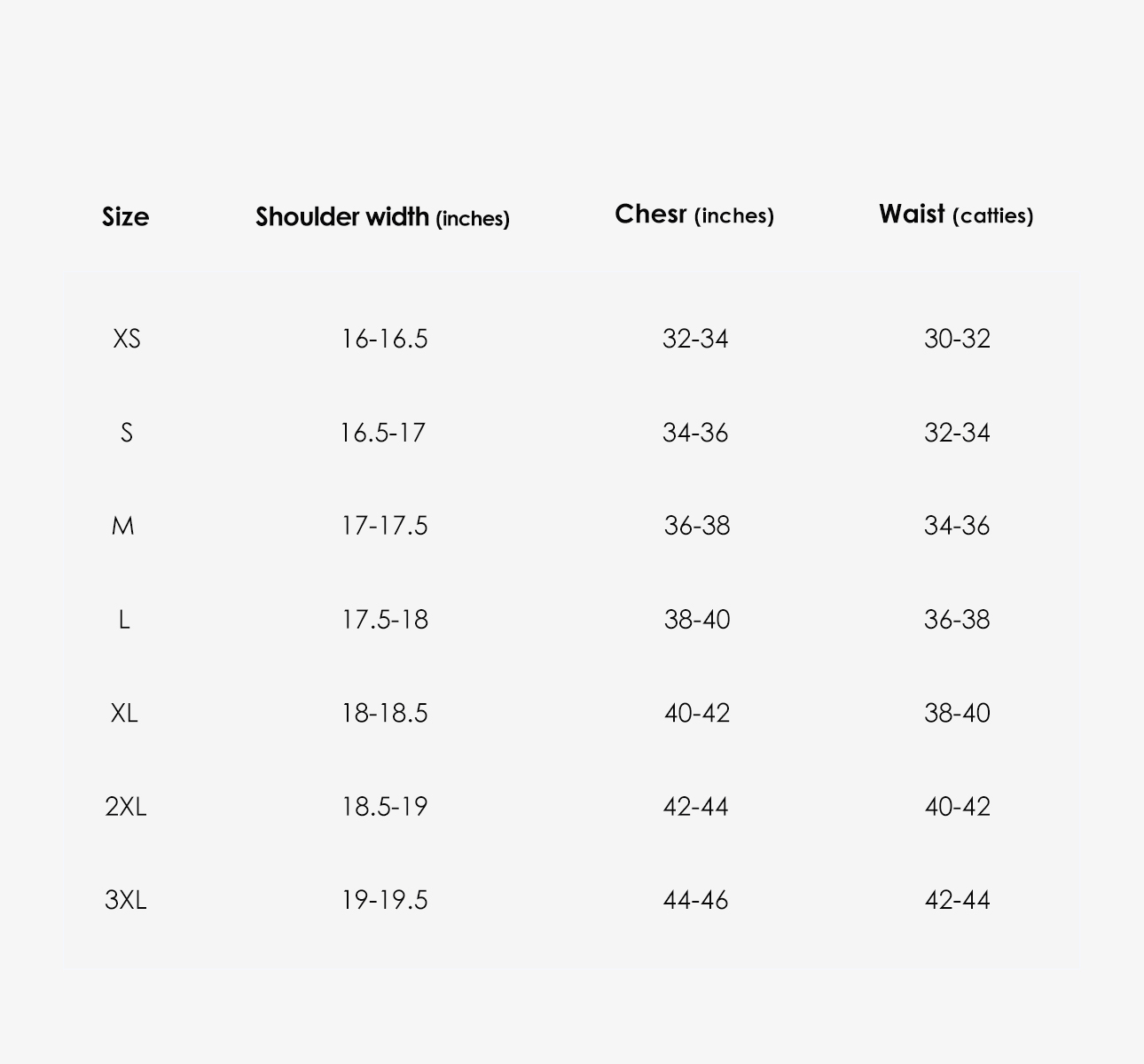
Task: Click the Size column header
Action: [125, 216]
